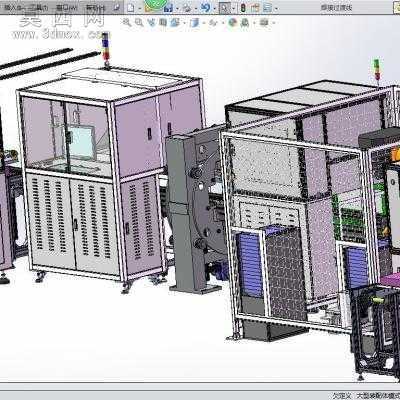
Task: Click Display Style cube icon
Action: (194, 23)
